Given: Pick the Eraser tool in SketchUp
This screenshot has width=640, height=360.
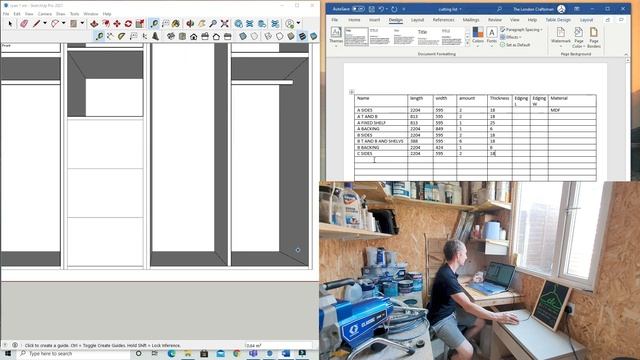Looking at the screenshot, I should 24,24.
